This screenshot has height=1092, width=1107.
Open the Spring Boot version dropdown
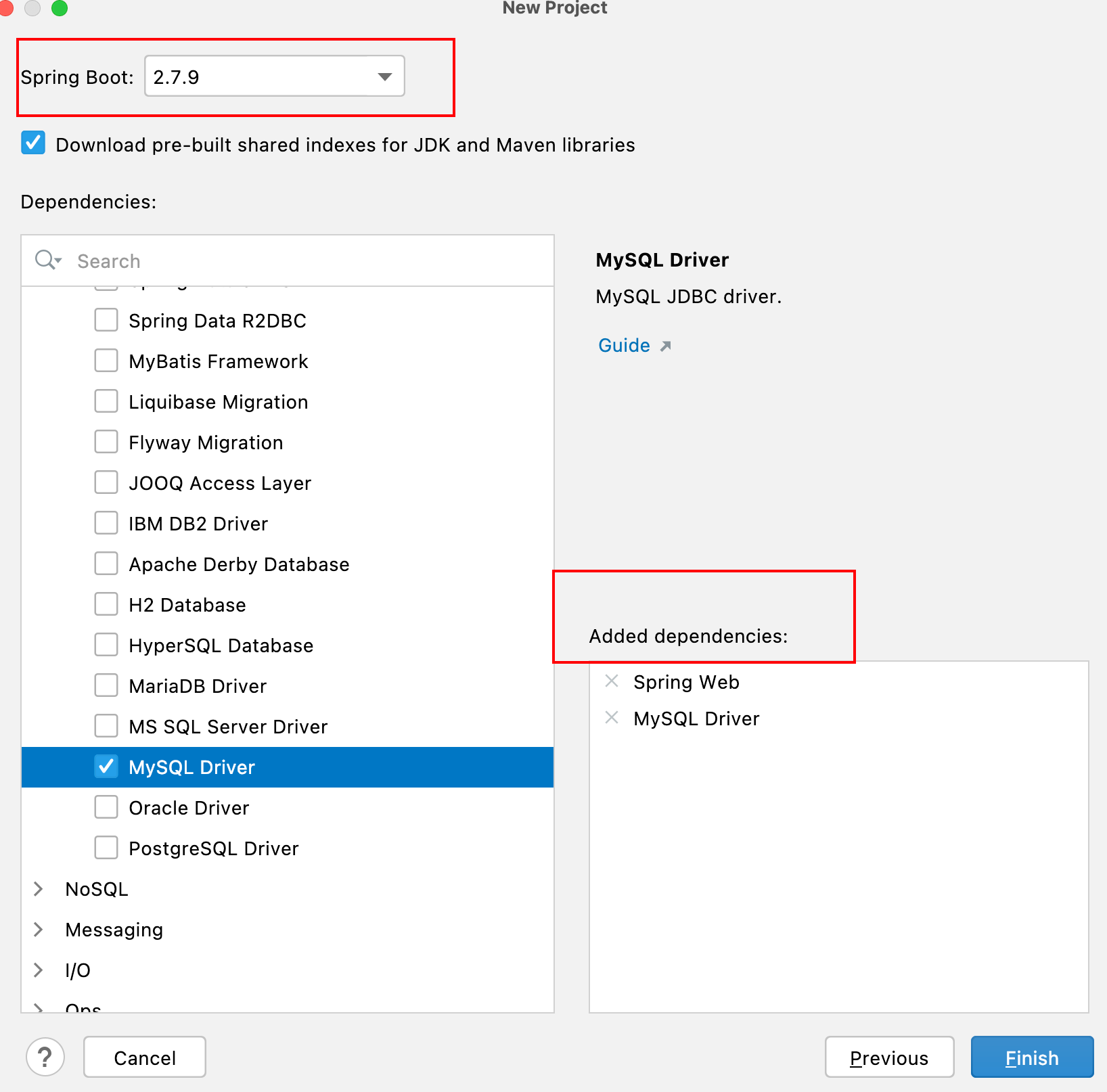pos(275,76)
